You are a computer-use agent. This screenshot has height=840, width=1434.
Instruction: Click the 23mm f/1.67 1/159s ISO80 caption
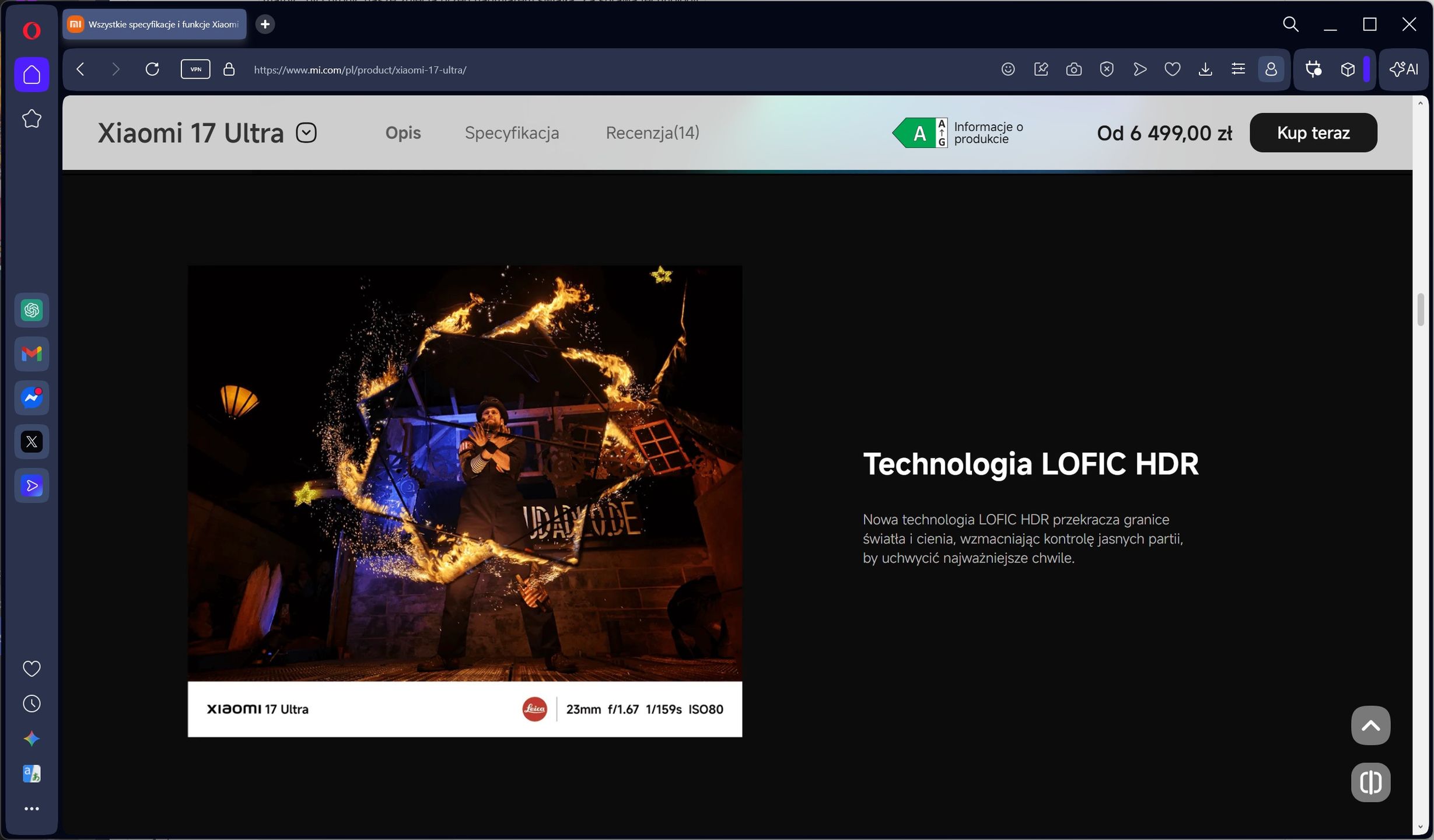pos(645,709)
